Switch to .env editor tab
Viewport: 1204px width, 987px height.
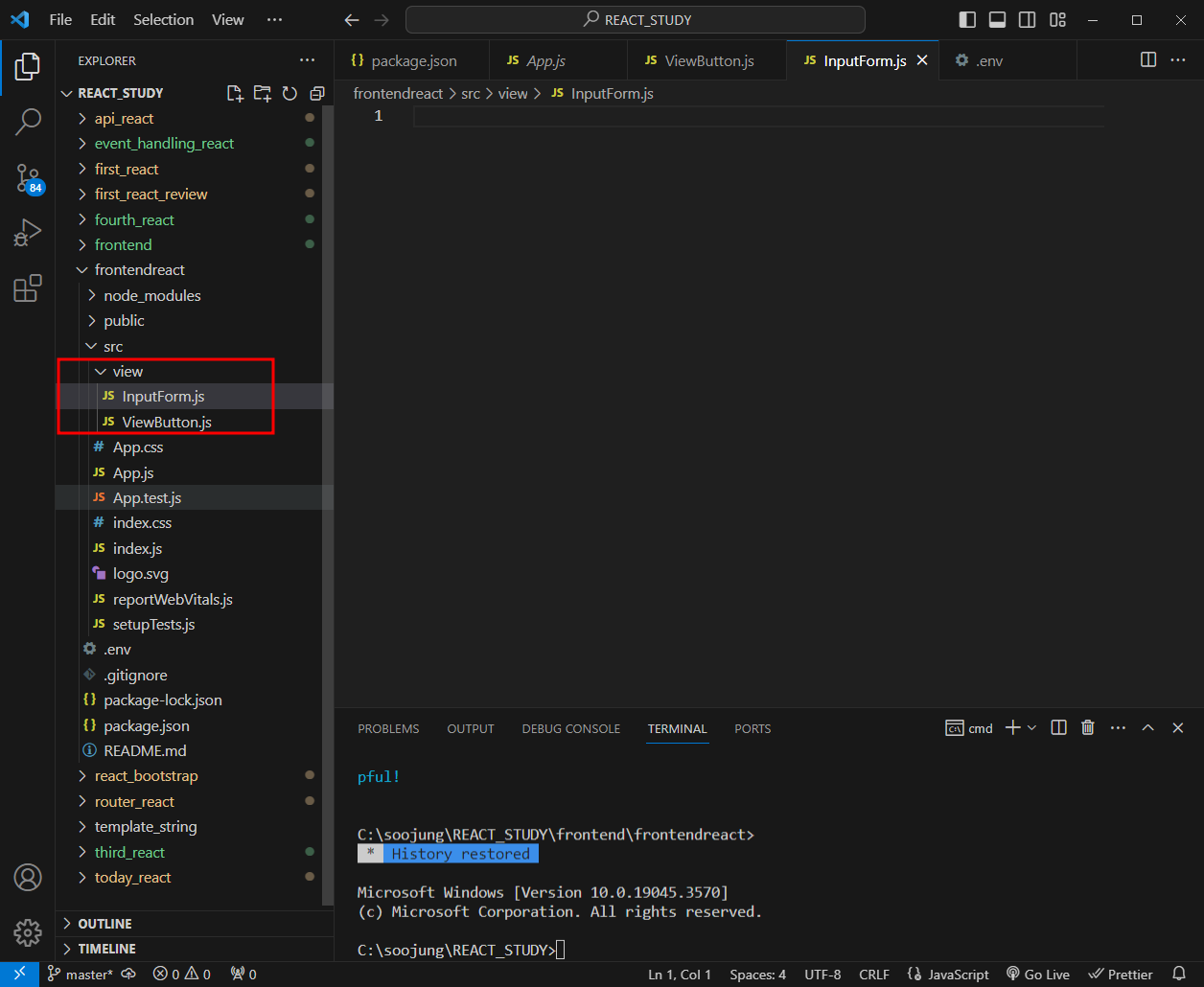(x=989, y=60)
